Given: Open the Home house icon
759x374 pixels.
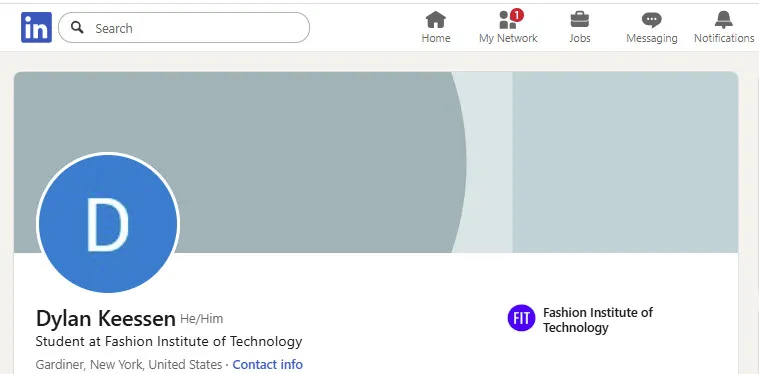Looking at the screenshot, I should click(x=436, y=20).
